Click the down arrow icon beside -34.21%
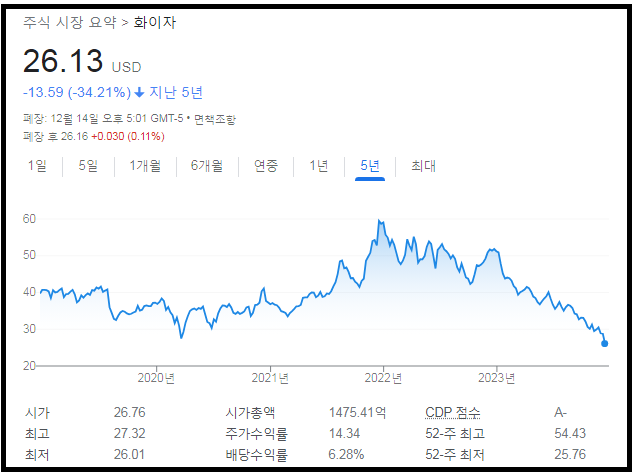 [139, 93]
